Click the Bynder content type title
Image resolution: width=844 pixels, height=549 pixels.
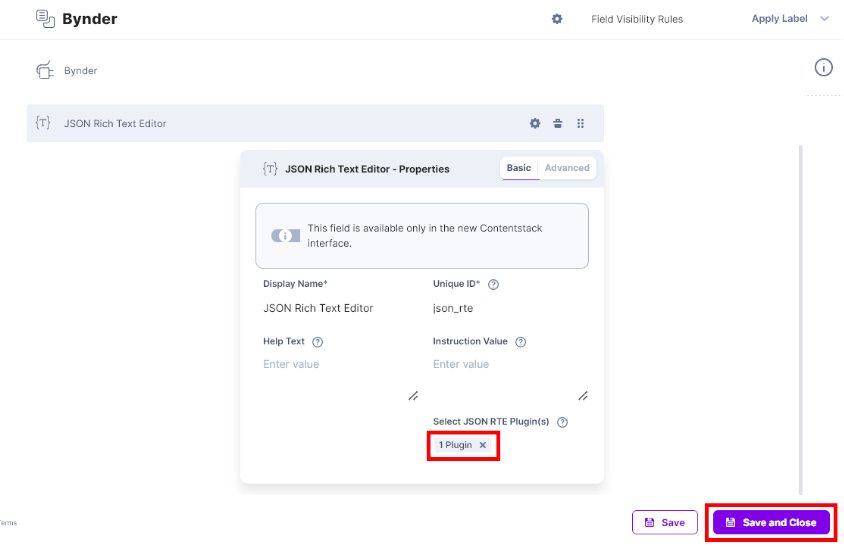89,19
